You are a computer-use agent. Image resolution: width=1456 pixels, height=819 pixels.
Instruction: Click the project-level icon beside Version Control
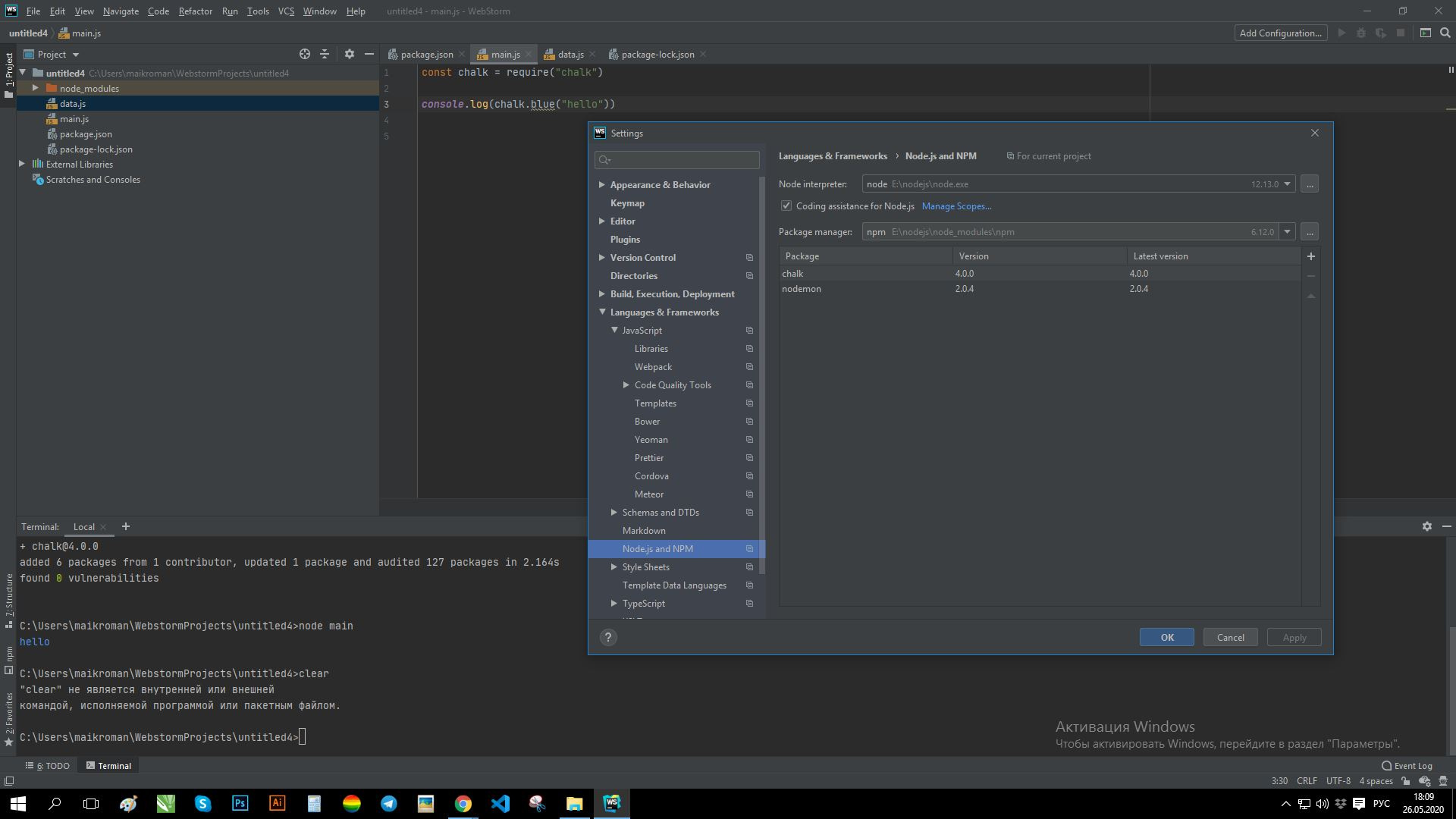[x=749, y=258]
